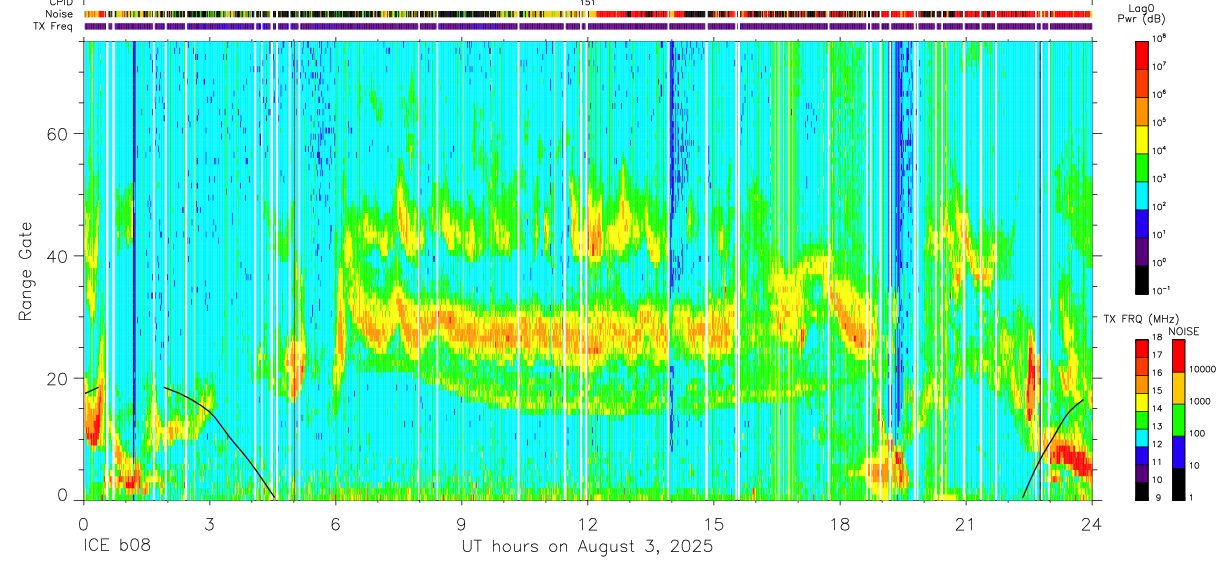
Task: Click the purple TX Freq strip above the plot
Action: click(x=587, y=27)
